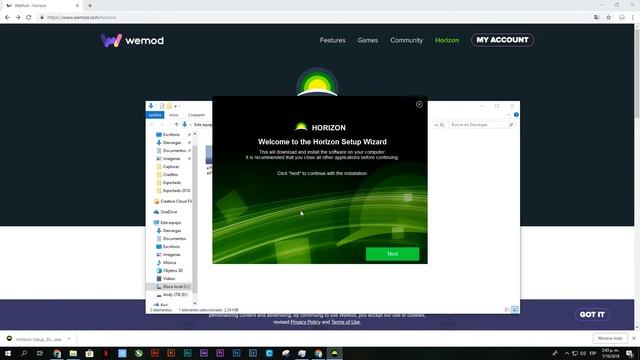The image size is (640, 360).
Task: Select the Horizon nav item on WeMod
Action: [x=447, y=40]
